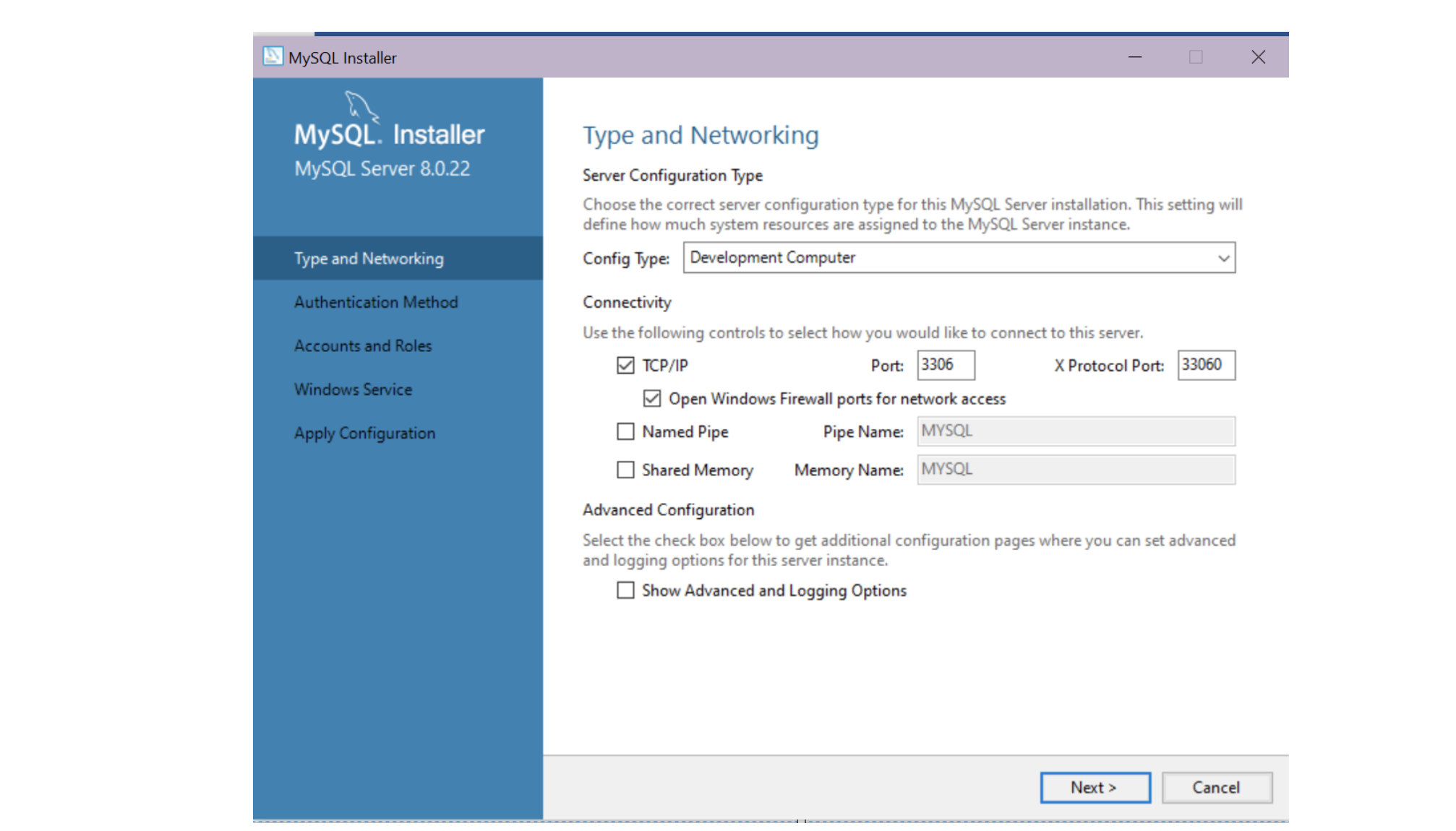Click the MySQL Installer application icon

[x=274, y=56]
